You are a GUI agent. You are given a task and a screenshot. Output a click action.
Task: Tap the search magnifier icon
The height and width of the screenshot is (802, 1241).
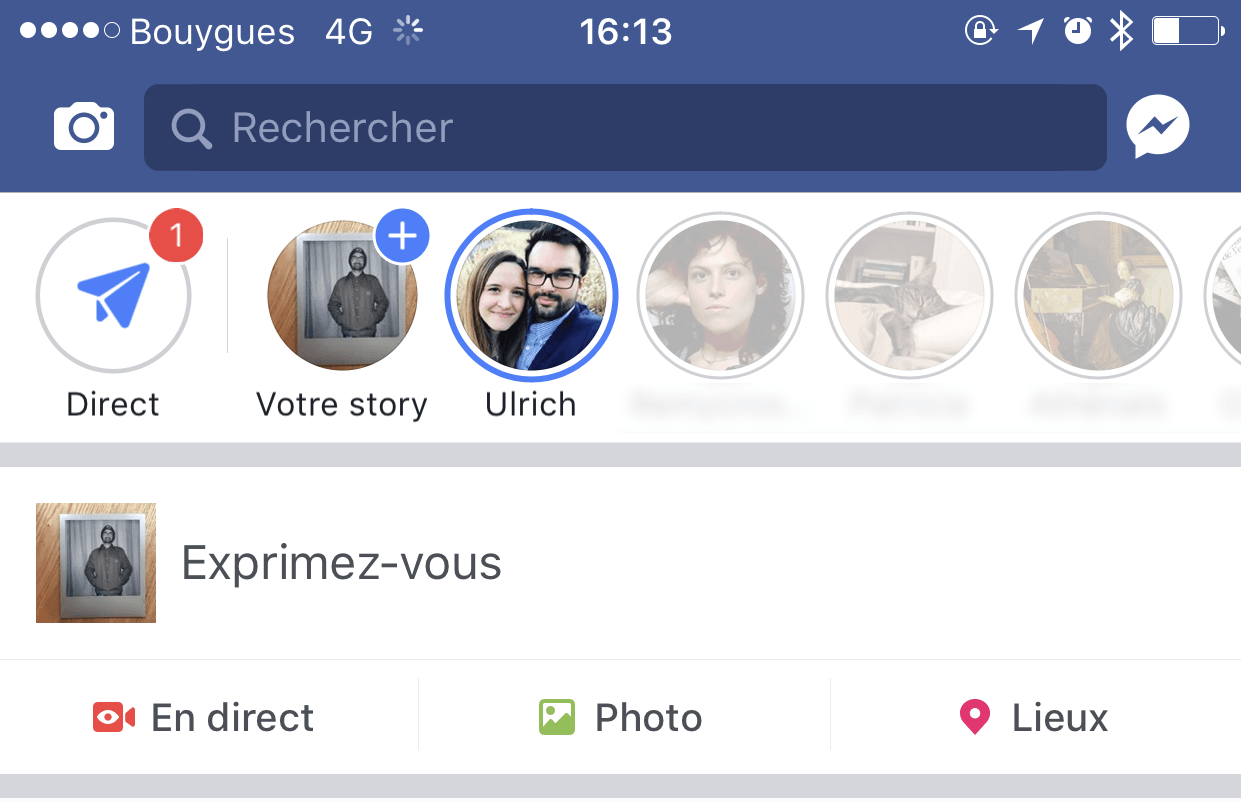(x=191, y=129)
